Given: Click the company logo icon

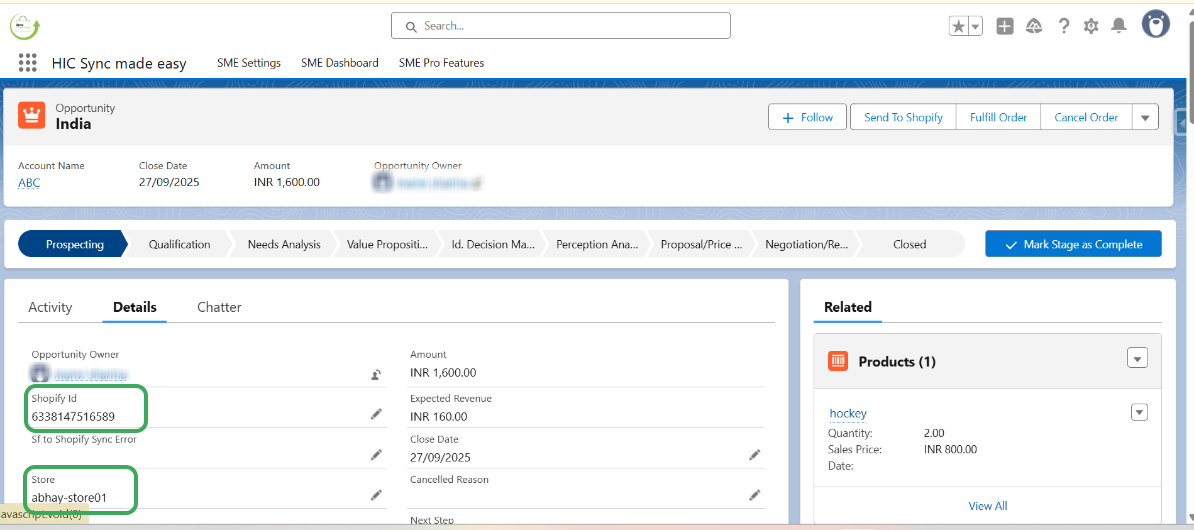Looking at the screenshot, I should [24, 26].
